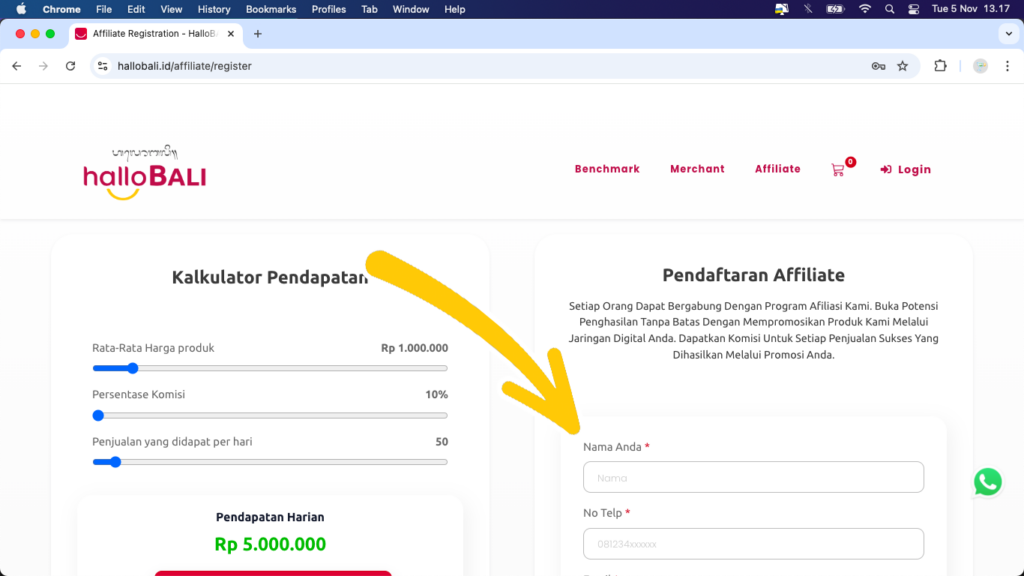Open the Edit menu
1024x576 pixels.
pyautogui.click(x=136, y=9)
